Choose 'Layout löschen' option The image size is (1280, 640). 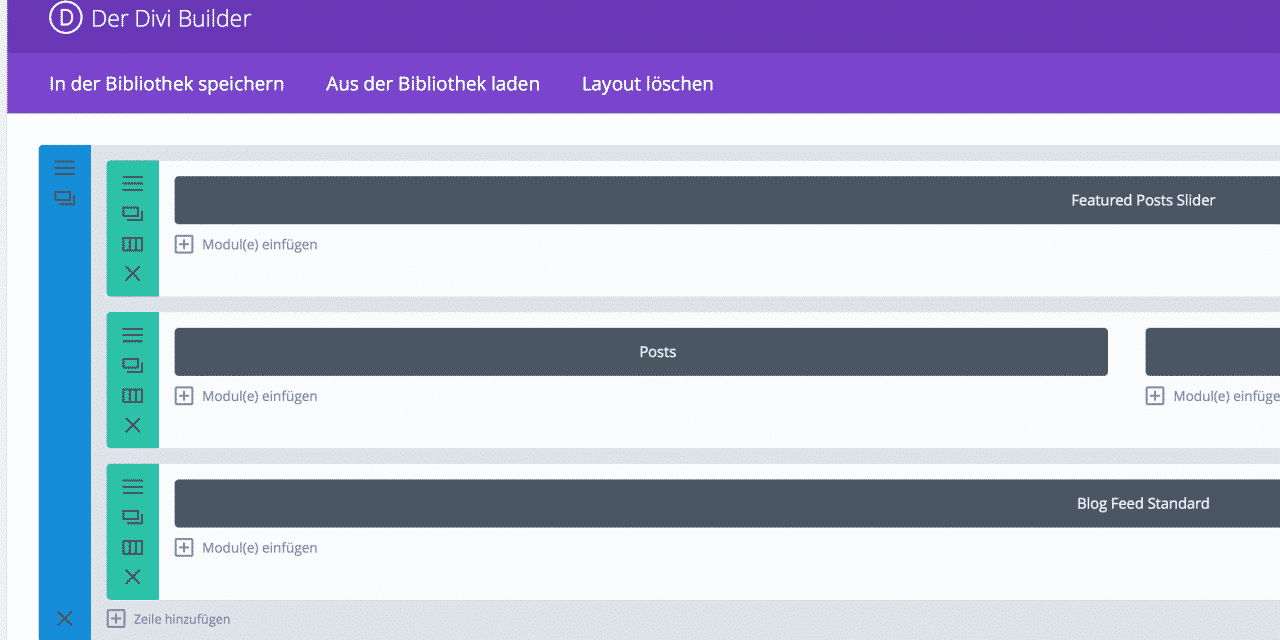pyautogui.click(x=648, y=84)
